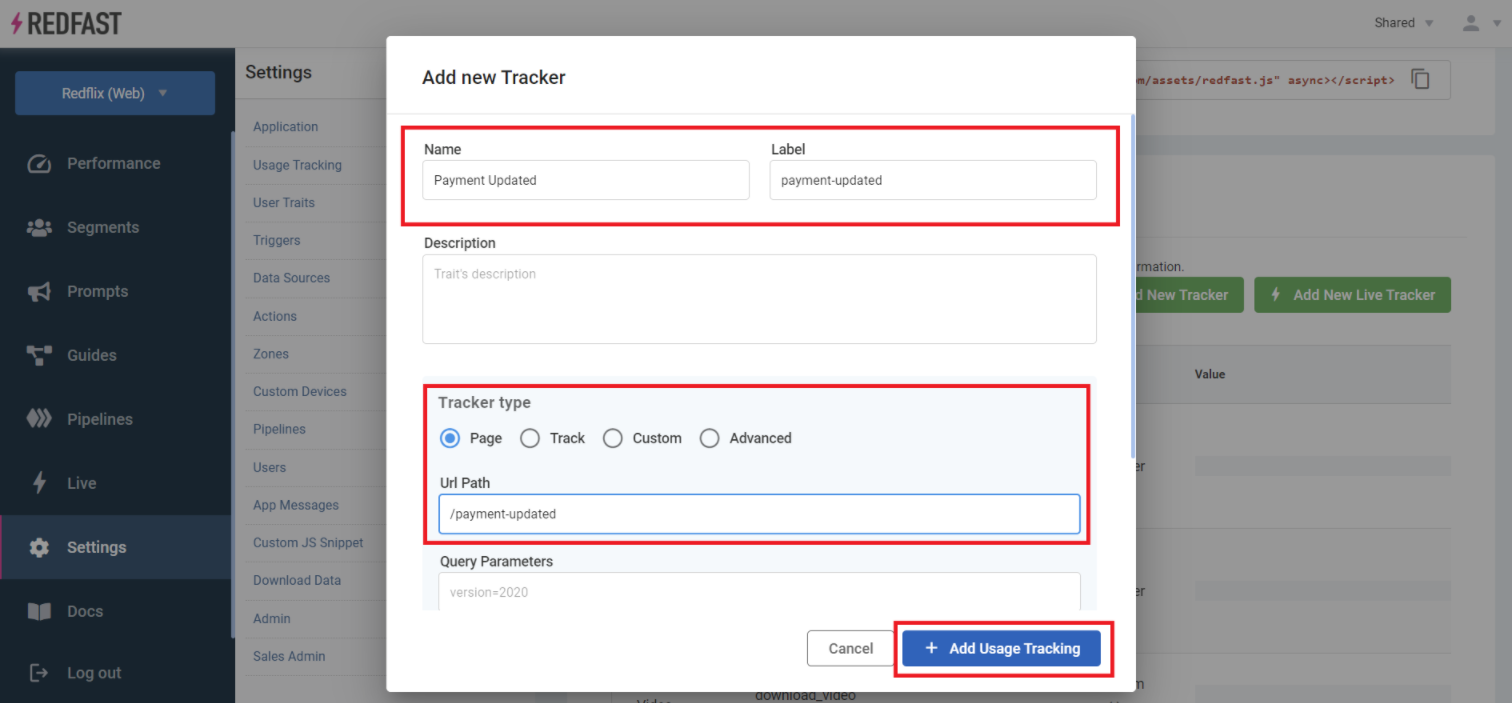Select the Page tracker type
Screen dimensions: 1512x703
450,438
